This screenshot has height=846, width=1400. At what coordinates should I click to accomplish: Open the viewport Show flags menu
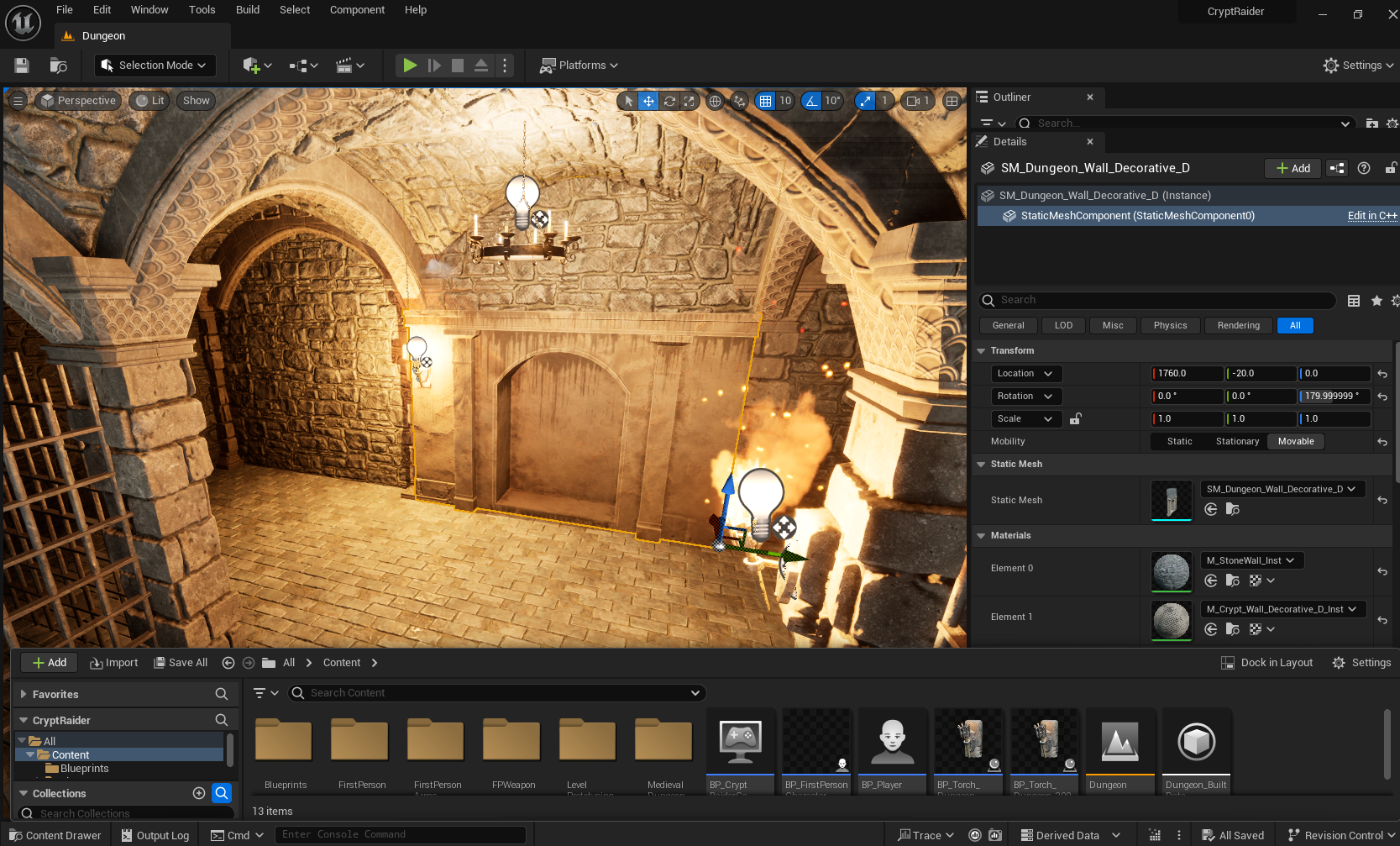tap(196, 101)
